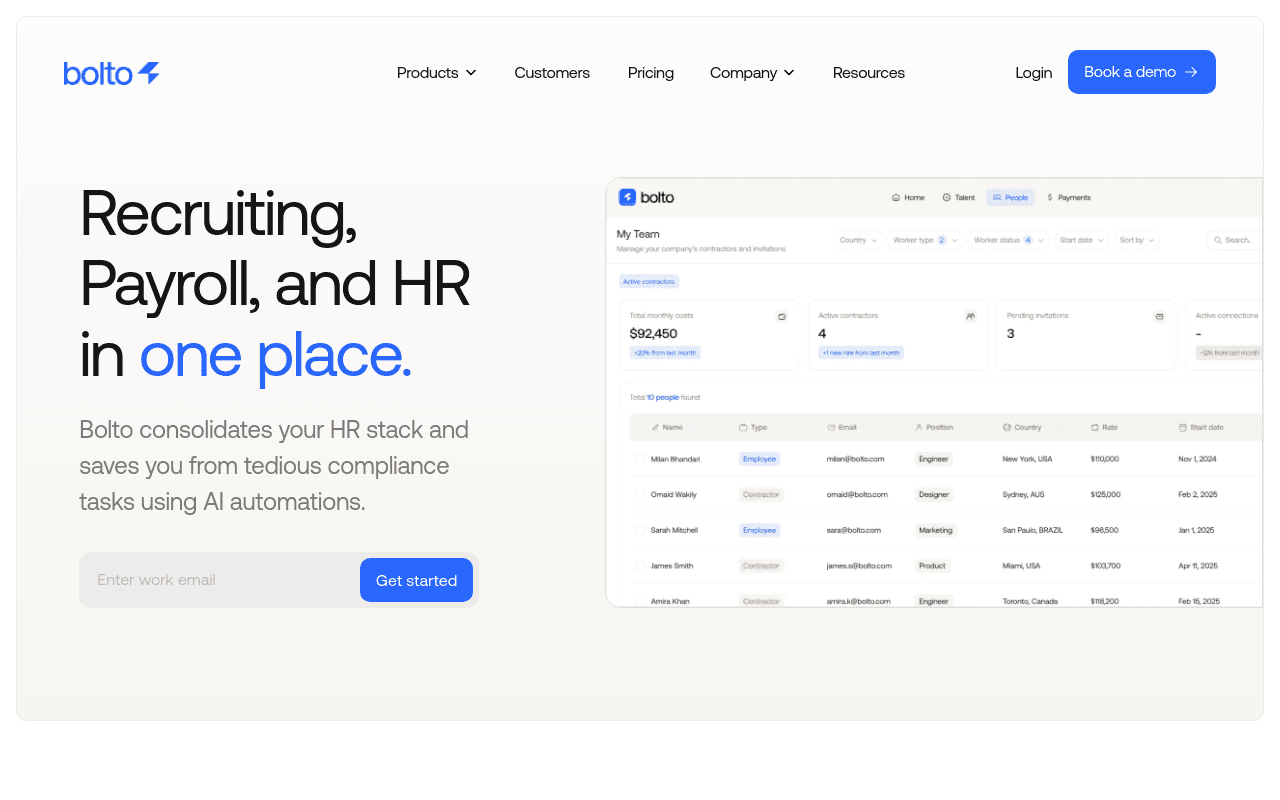Open the Home icon tab in dashboard

coord(897,198)
